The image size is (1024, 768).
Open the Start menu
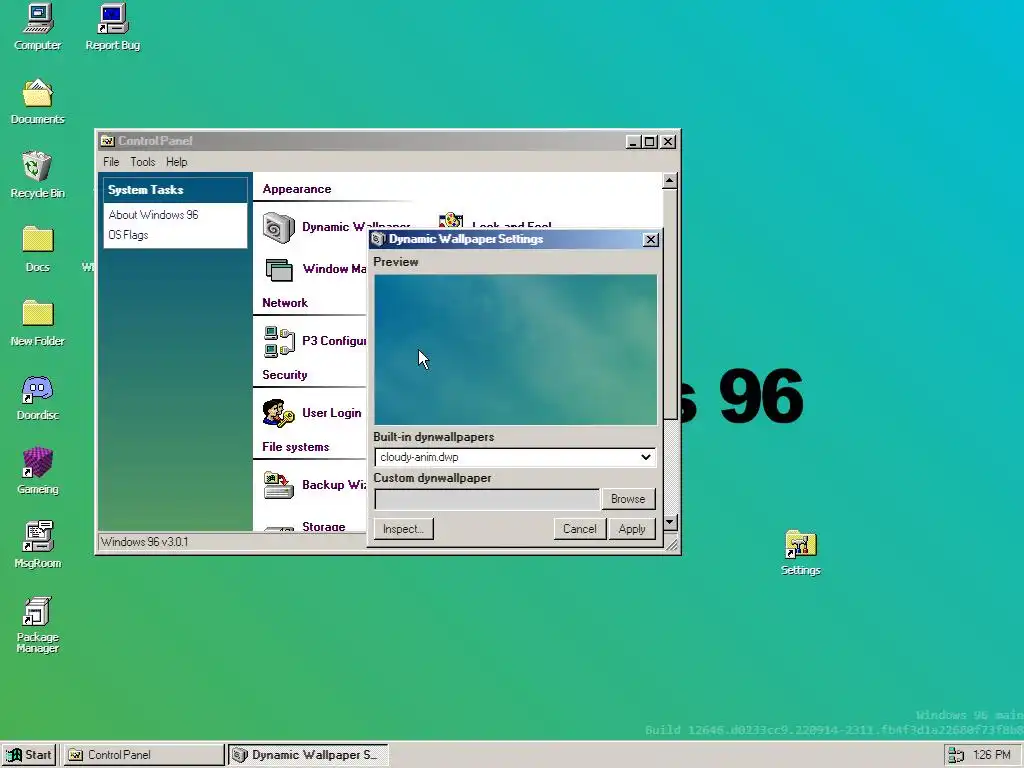pyautogui.click(x=29, y=755)
